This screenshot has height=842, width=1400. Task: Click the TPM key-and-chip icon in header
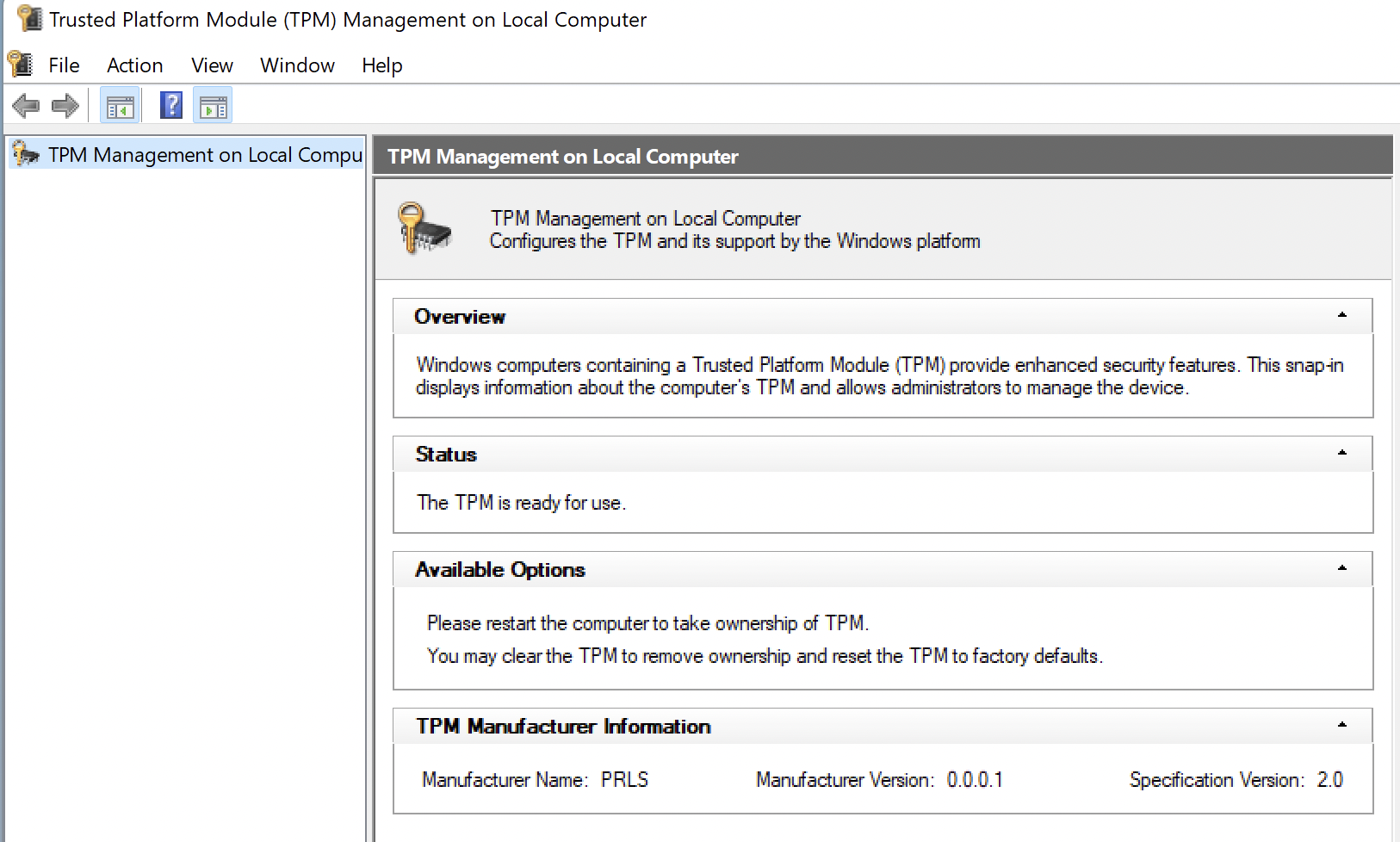pos(424,228)
